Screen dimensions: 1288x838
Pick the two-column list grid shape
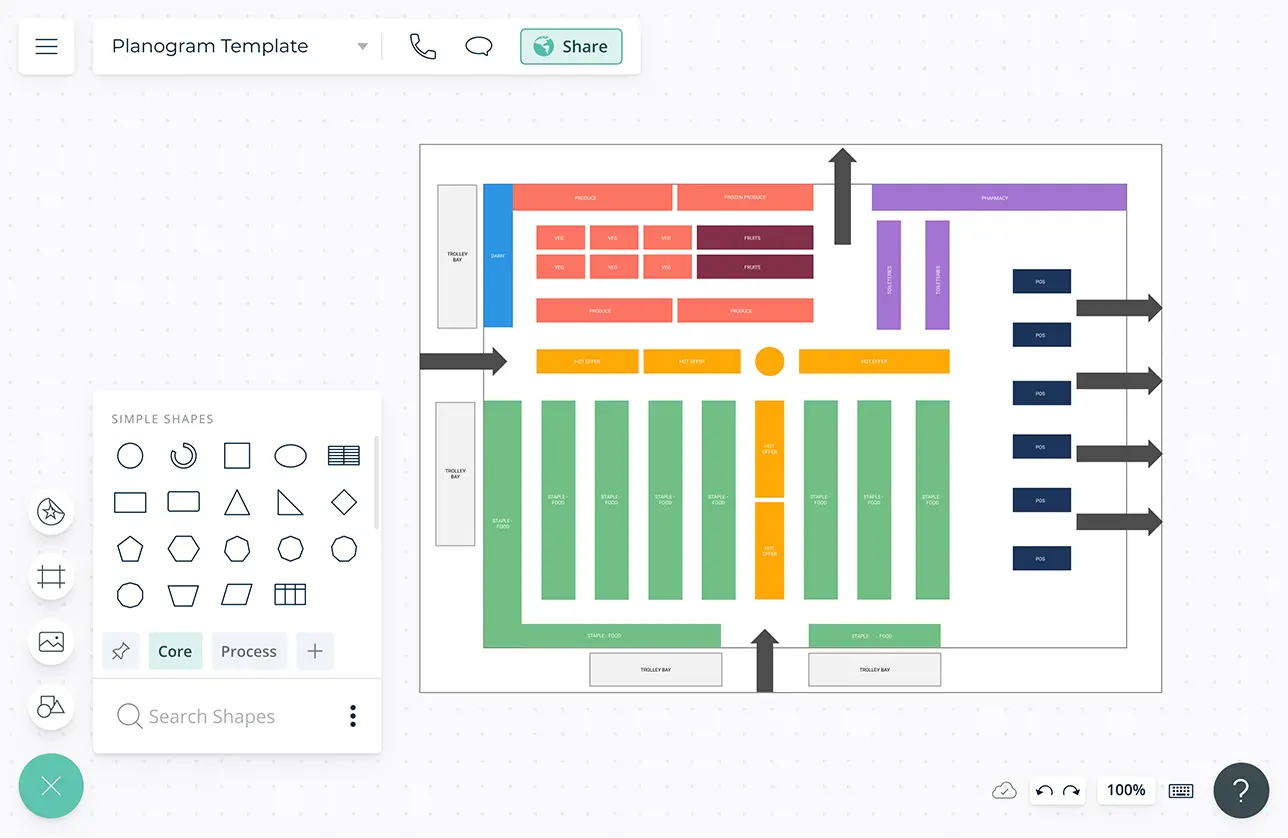coord(344,456)
